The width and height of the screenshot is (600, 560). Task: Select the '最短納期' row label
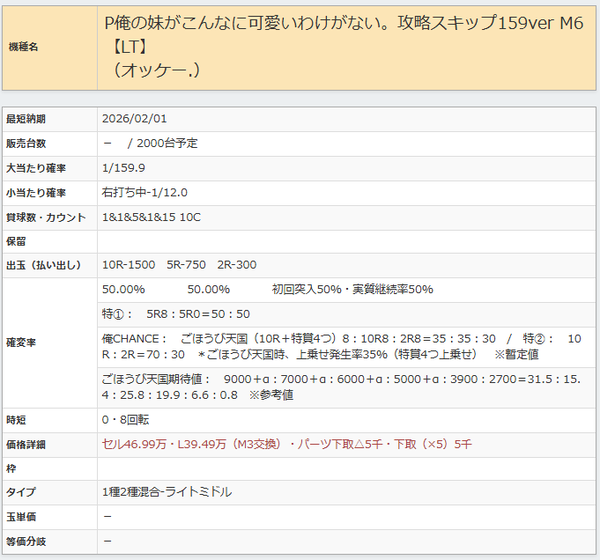(26, 119)
